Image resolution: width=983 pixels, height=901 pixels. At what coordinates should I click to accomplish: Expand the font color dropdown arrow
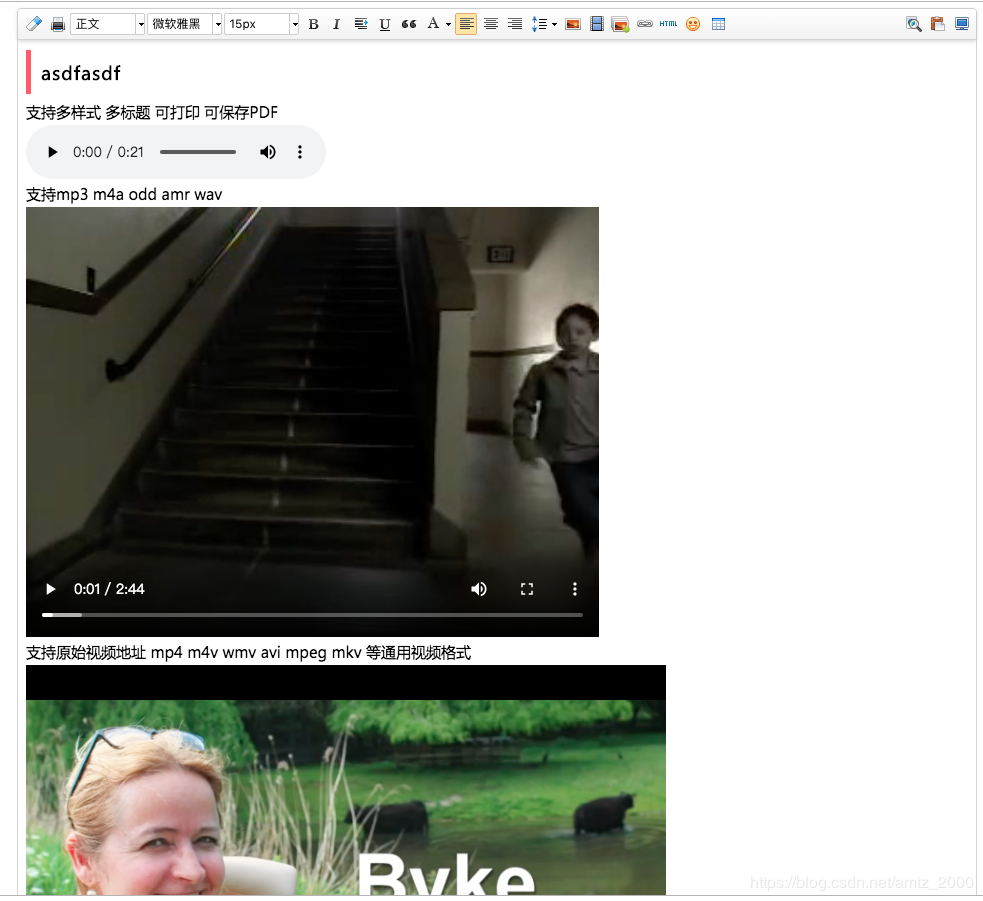(448, 24)
